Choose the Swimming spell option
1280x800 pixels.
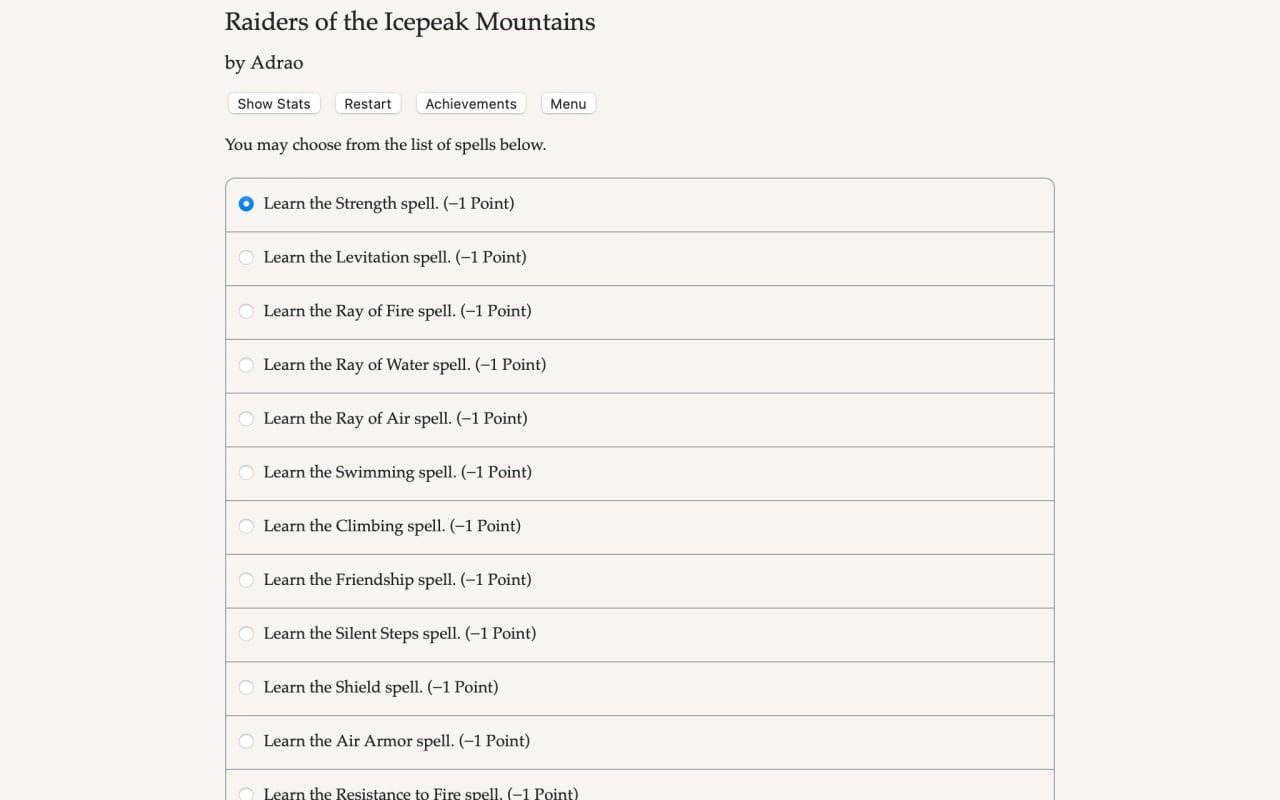(x=246, y=473)
